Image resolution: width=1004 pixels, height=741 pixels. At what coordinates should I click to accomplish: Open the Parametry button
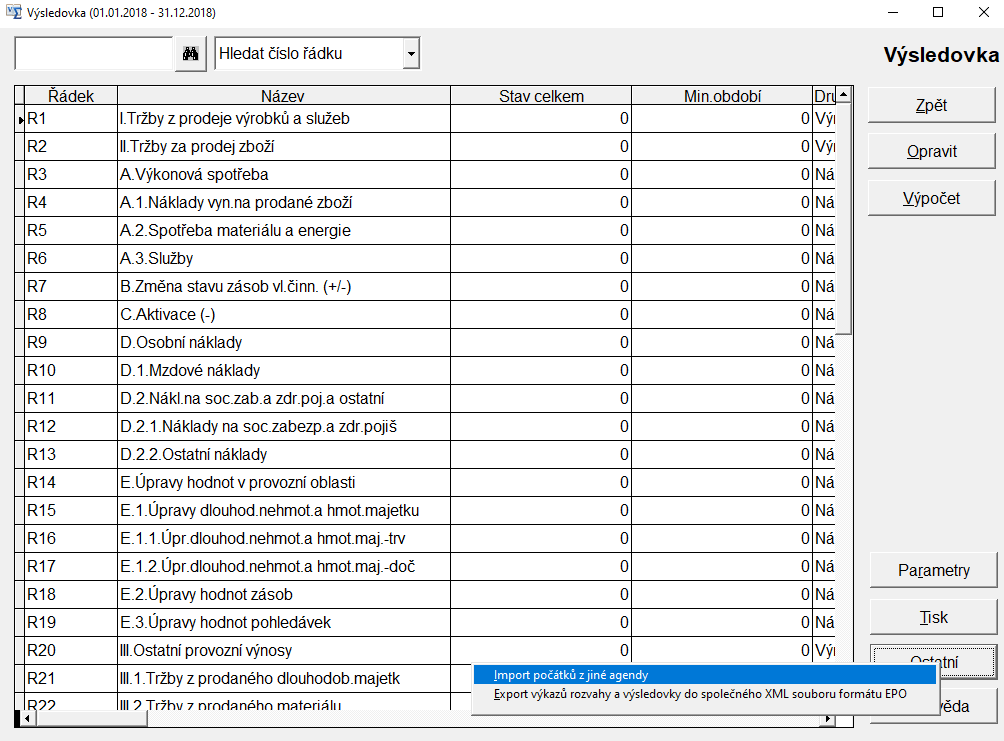(933, 570)
